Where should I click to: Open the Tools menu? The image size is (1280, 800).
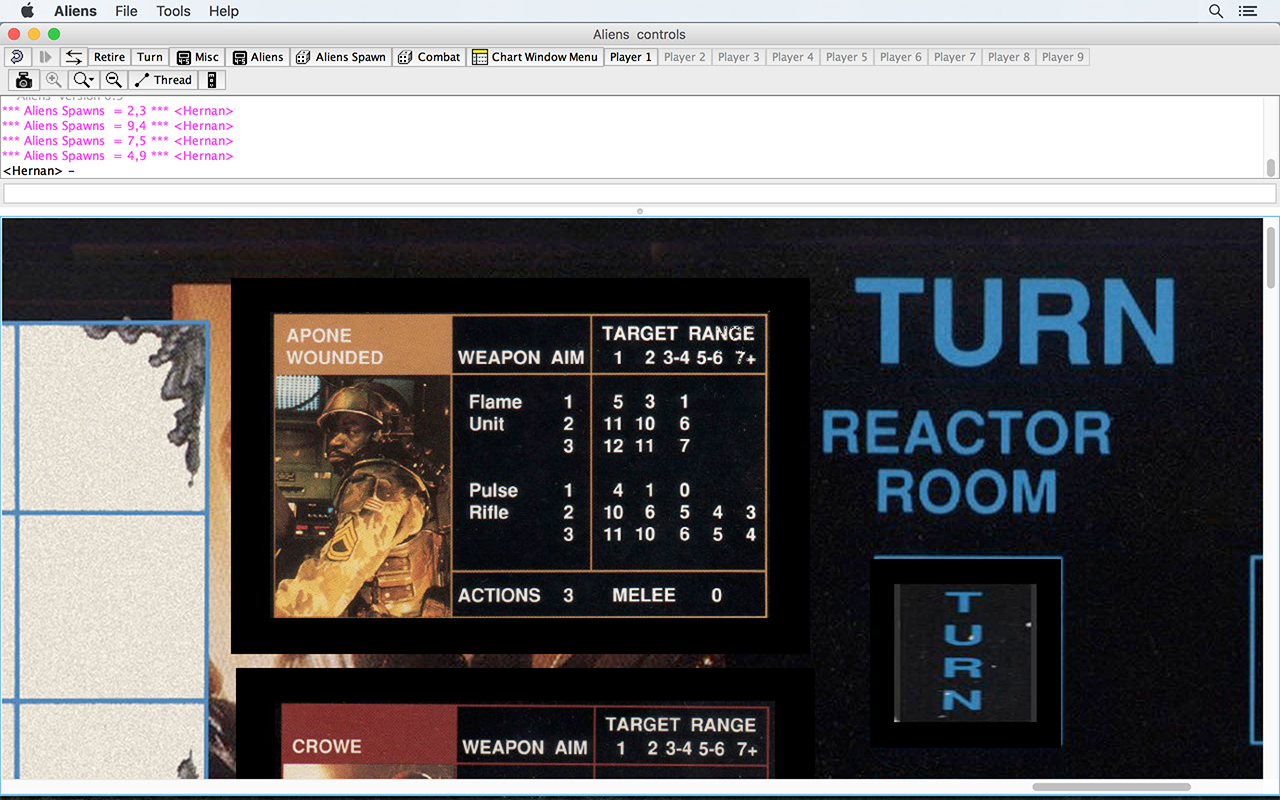[173, 11]
